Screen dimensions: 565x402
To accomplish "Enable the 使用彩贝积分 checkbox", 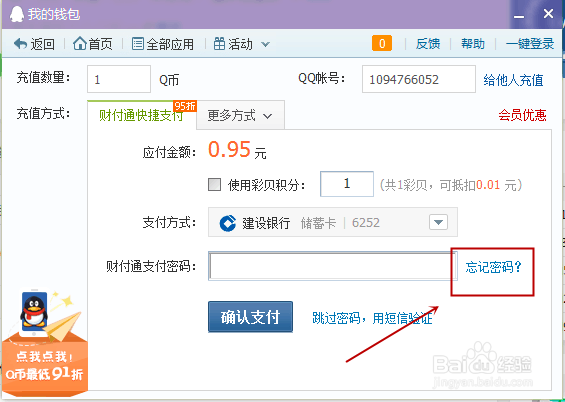I will 214,184.
